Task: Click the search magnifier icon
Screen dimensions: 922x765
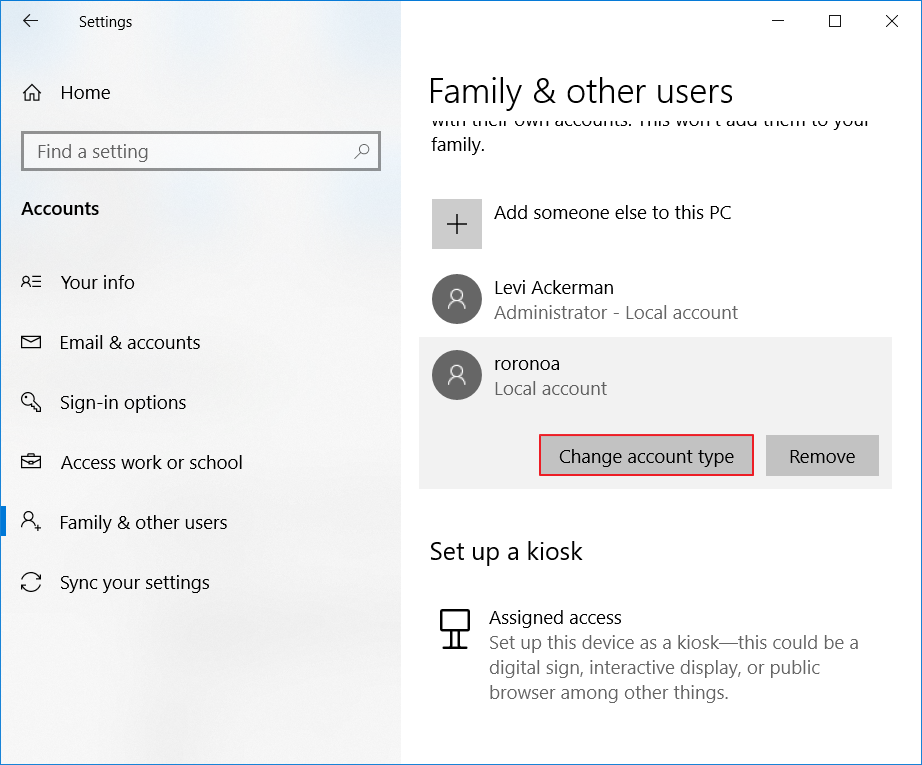Action: [362, 151]
